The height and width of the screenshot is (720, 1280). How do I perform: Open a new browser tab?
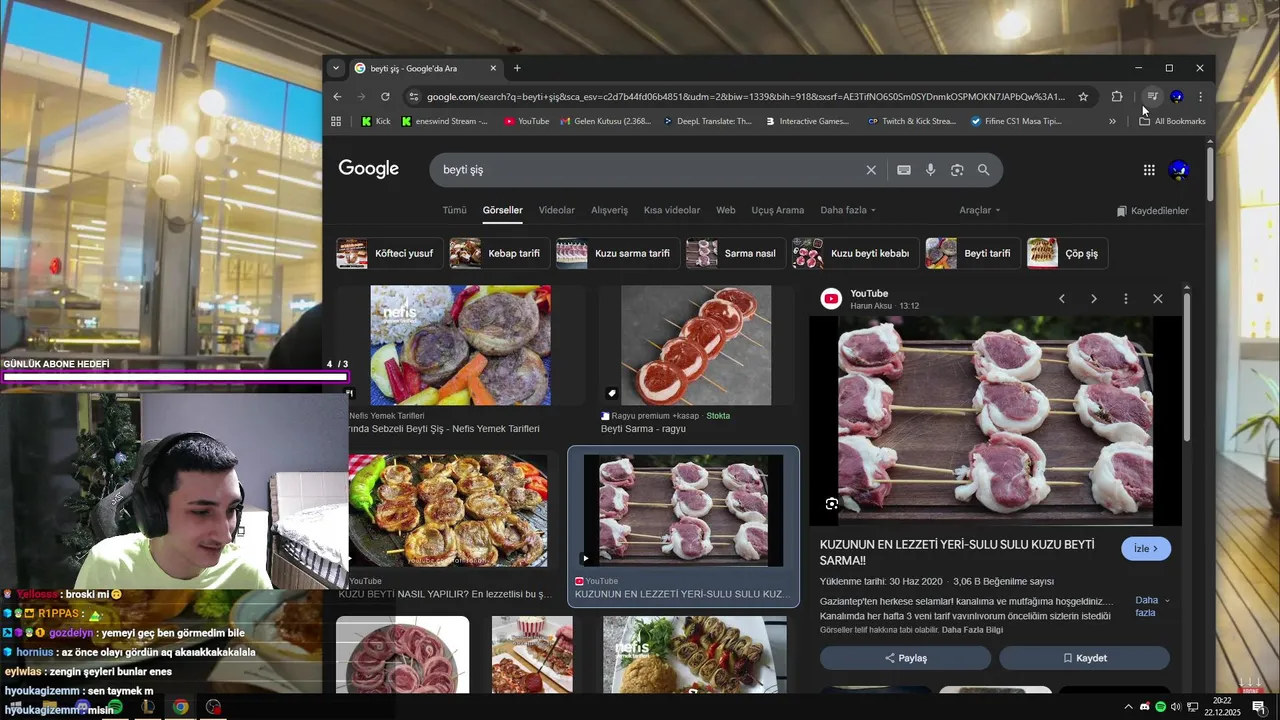click(517, 68)
